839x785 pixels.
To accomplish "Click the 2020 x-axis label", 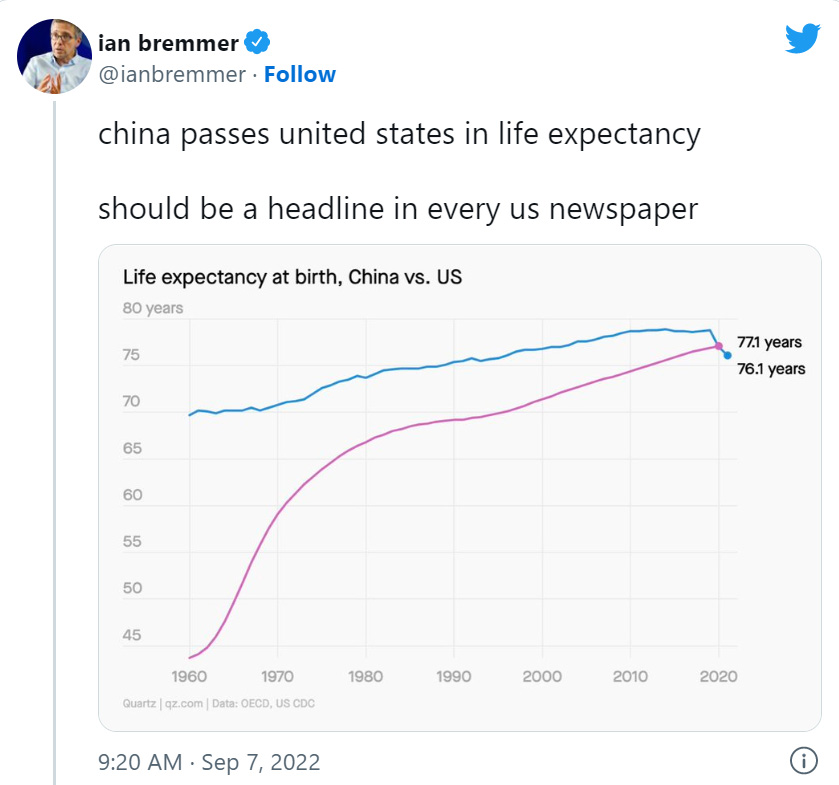I will point(719,676).
